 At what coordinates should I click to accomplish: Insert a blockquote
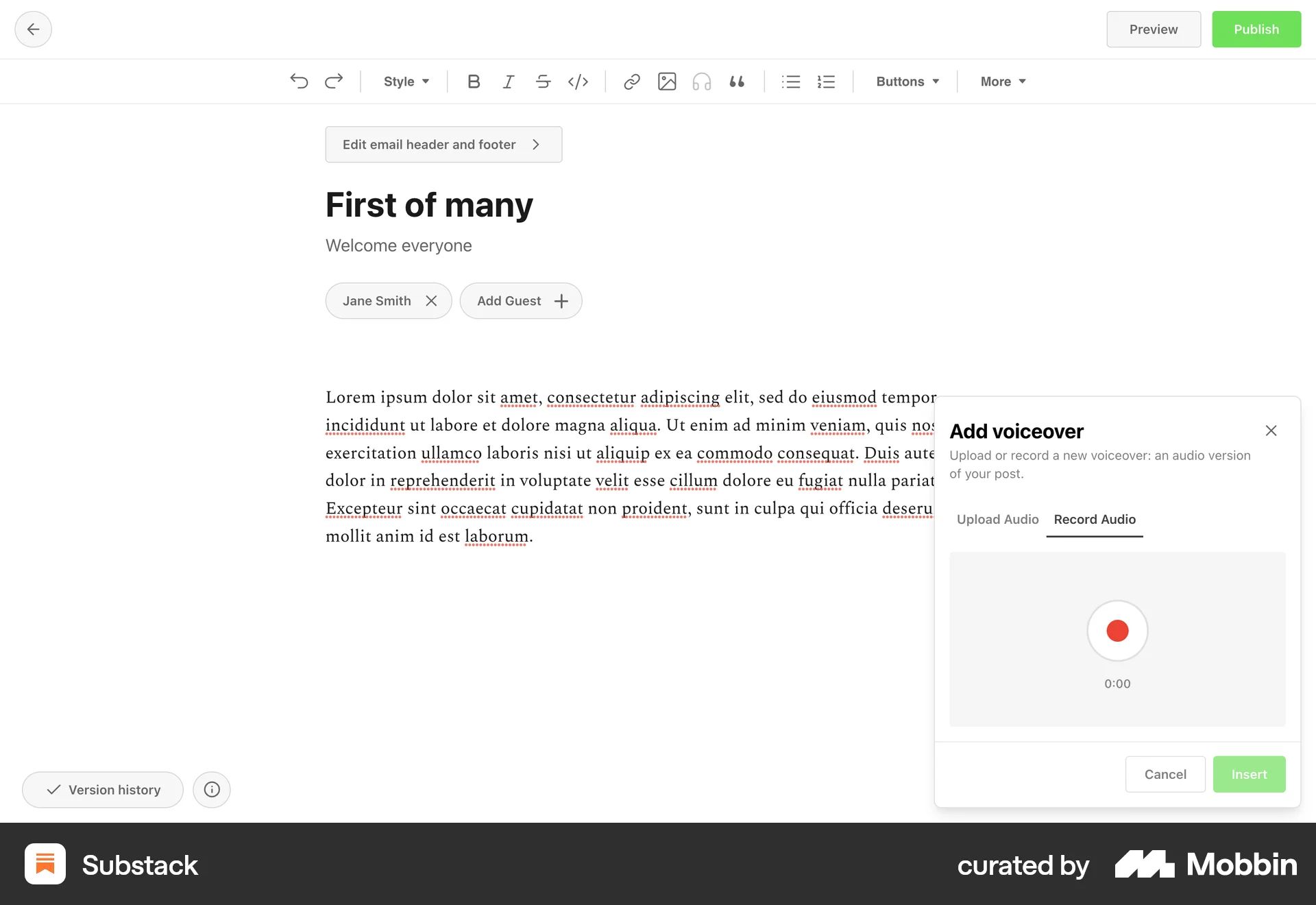point(738,82)
